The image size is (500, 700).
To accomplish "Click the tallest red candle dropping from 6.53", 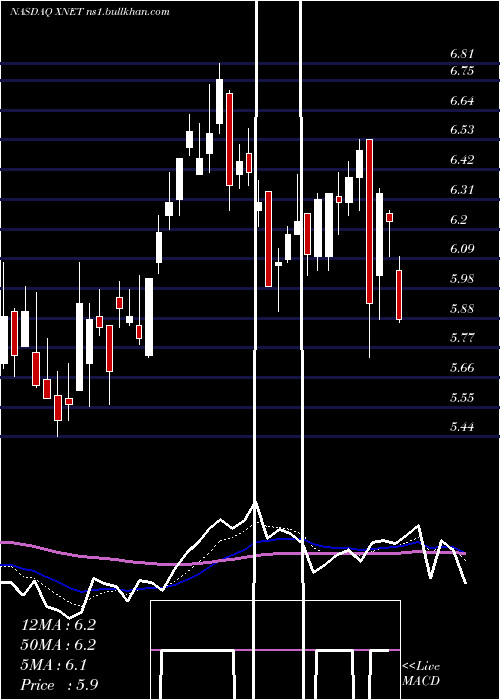I will click(x=369, y=221).
